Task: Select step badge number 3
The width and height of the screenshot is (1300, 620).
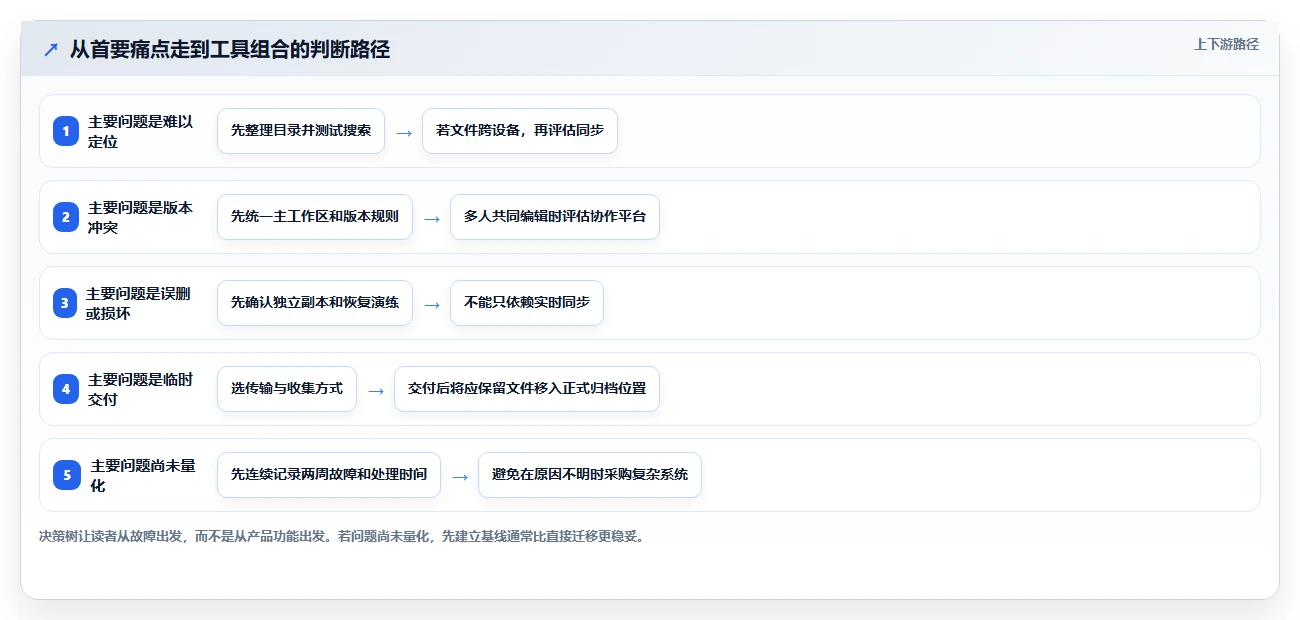Action: coord(65,303)
